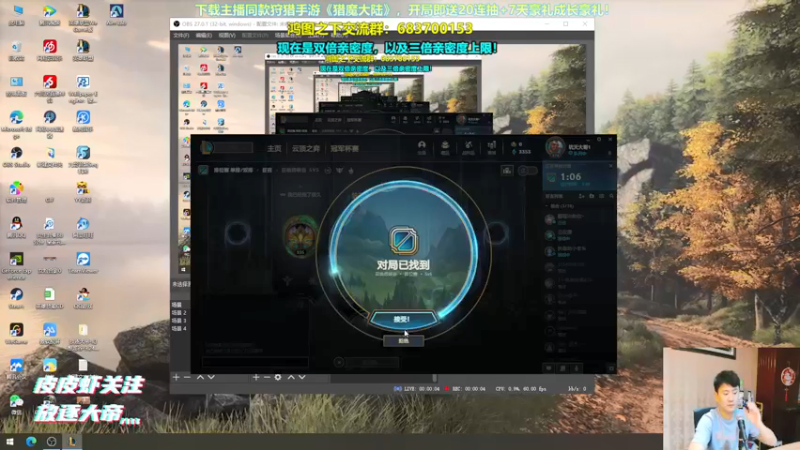Image resolution: width=800 pixels, height=450 pixels.
Task: Open Steam desktop shortcut
Action: coord(16,298)
